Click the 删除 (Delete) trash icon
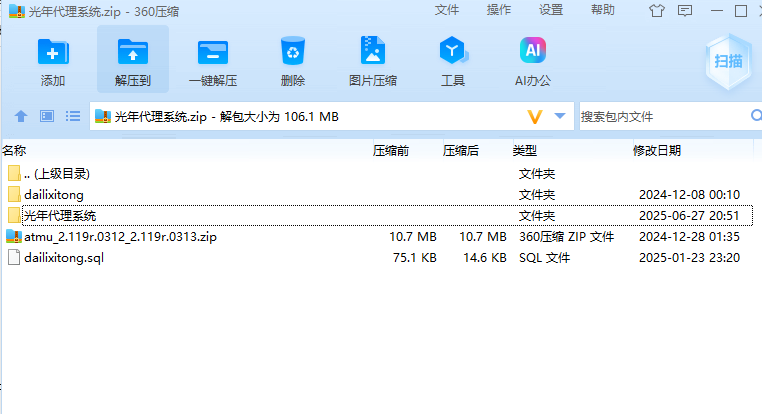Screen dimensions: 762x414 pos(293,51)
